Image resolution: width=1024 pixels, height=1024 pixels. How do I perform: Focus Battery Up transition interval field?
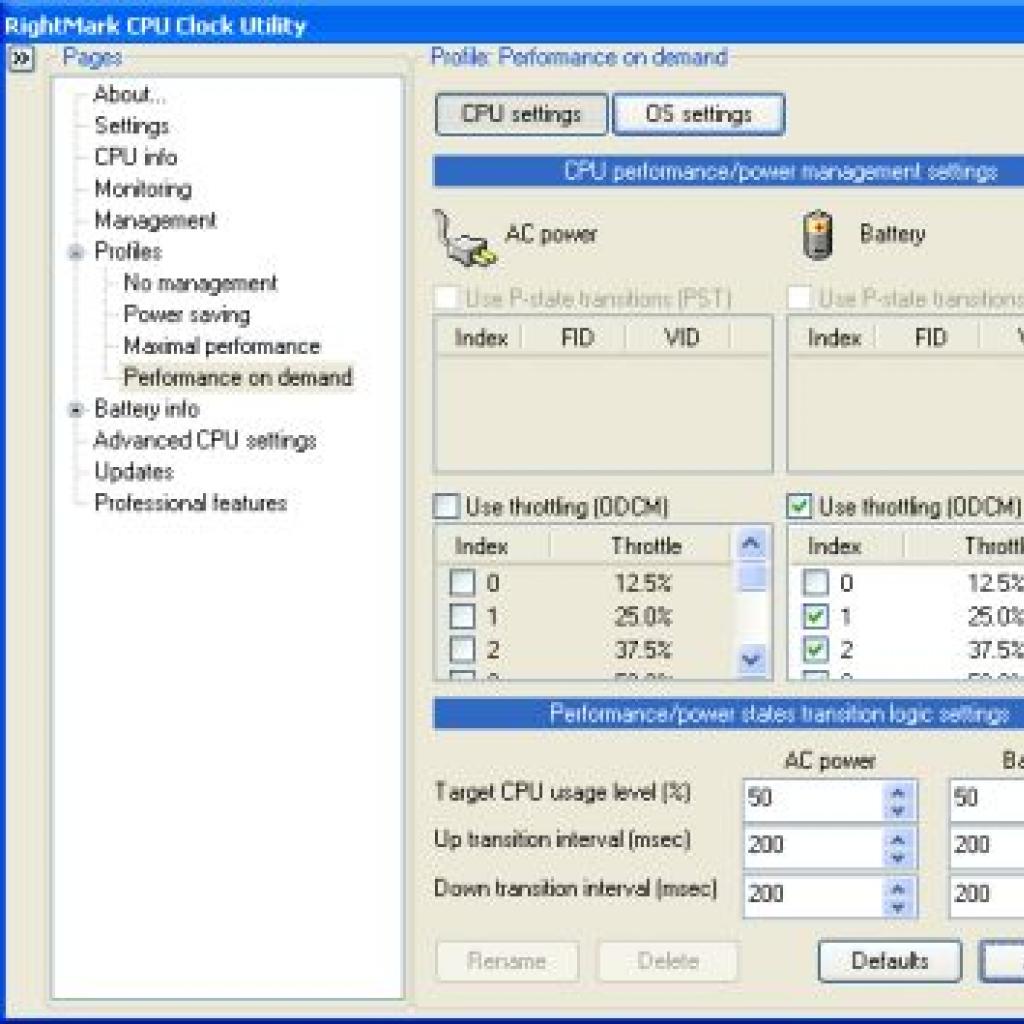(x=987, y=847)
